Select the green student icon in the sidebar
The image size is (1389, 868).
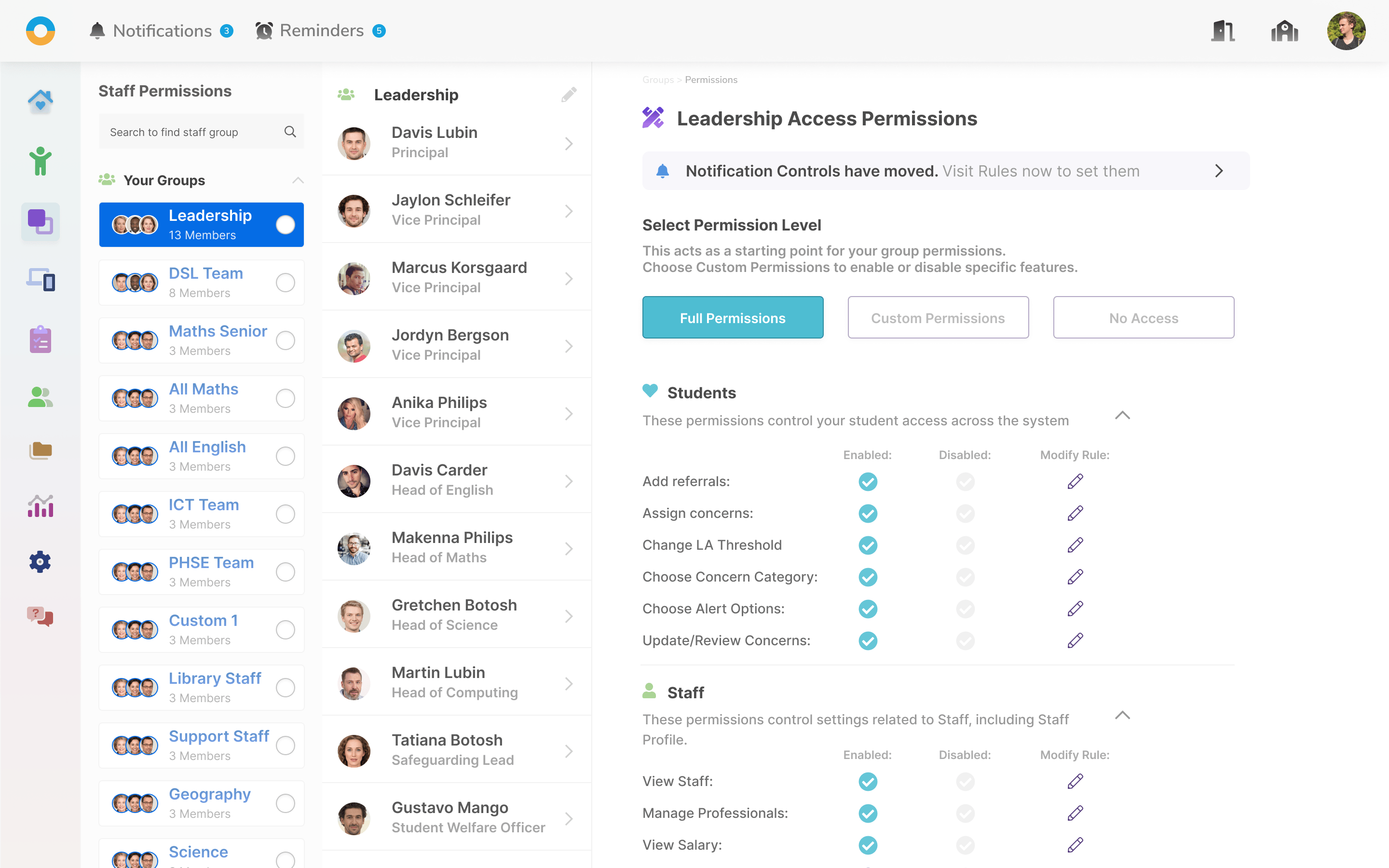[x=40, y=162]
